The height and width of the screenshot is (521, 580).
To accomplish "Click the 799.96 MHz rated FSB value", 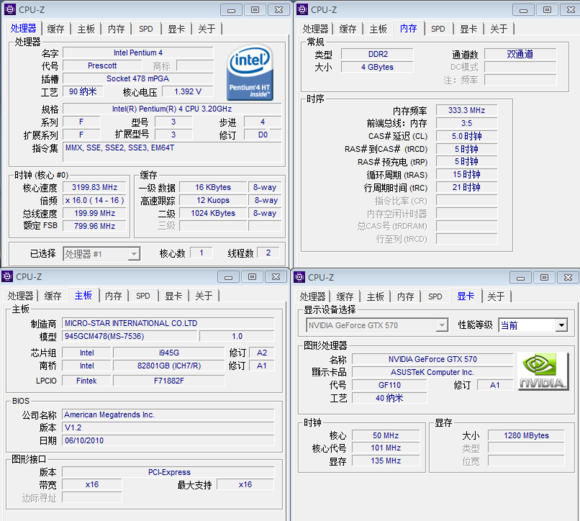I will pyautogui.click(x=94, y=226).
